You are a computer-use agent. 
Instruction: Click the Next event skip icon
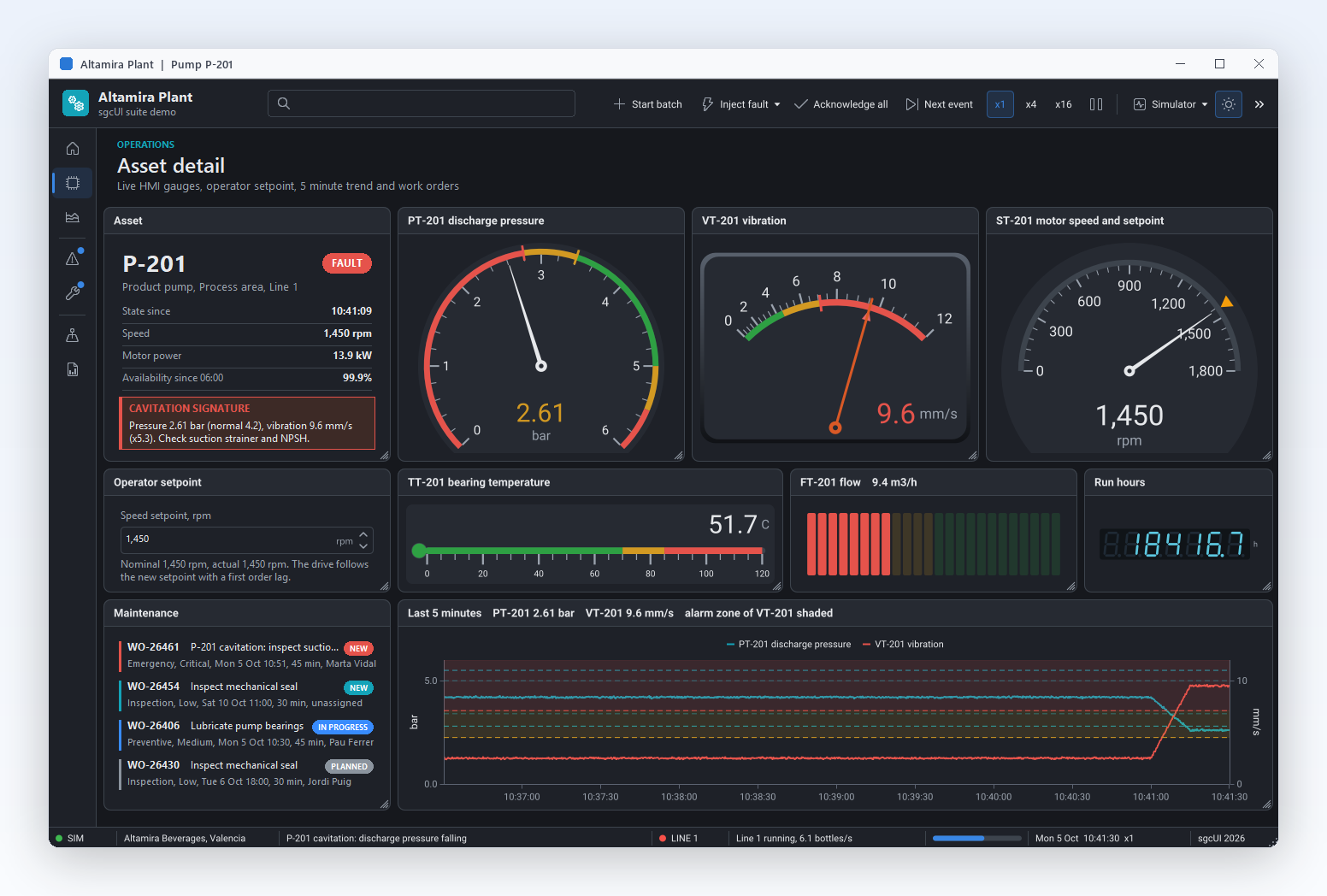pyautogui.click(x=912, y=104)
